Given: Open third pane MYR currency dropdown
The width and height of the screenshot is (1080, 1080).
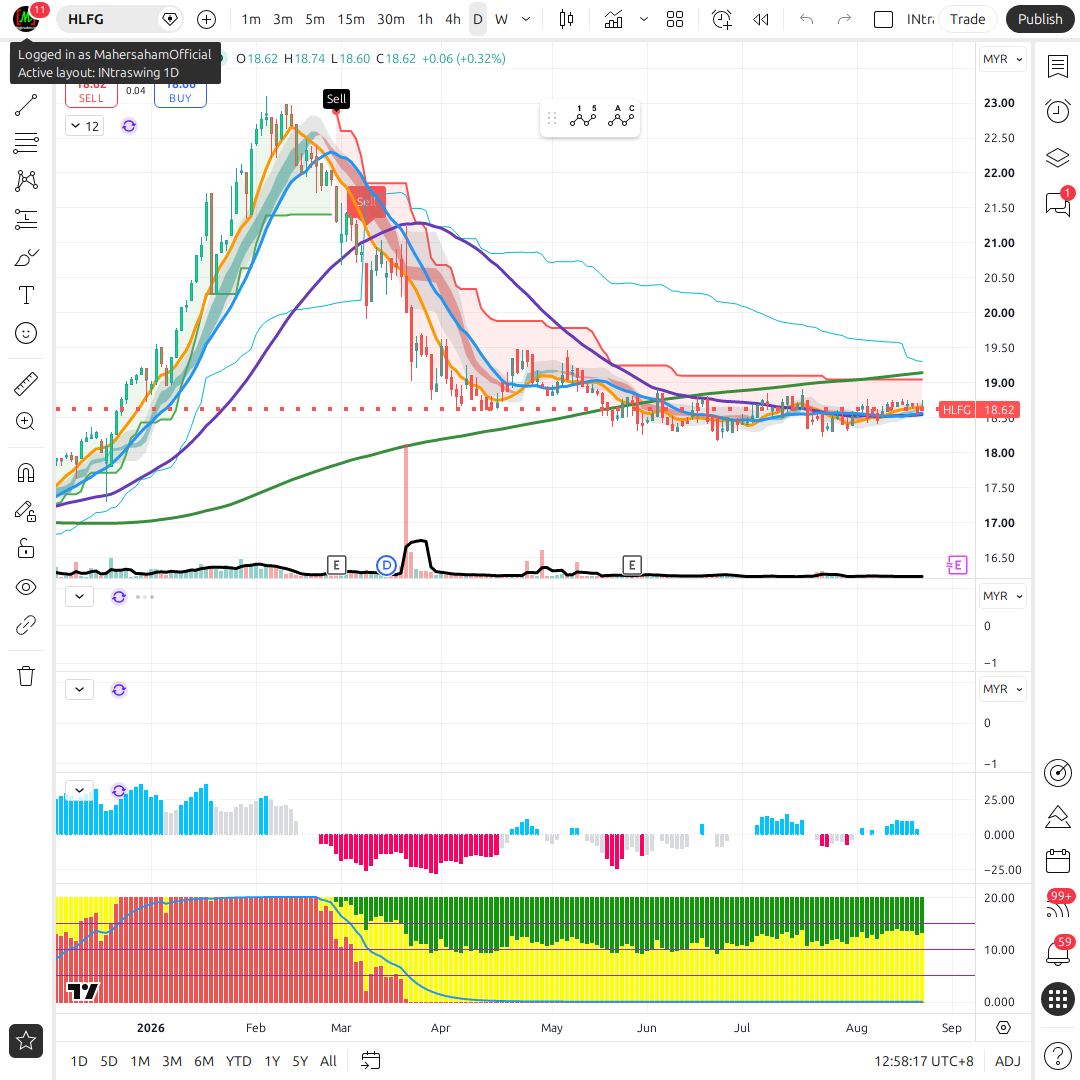Looking at the screenshot, I should tap(1002, 689).
